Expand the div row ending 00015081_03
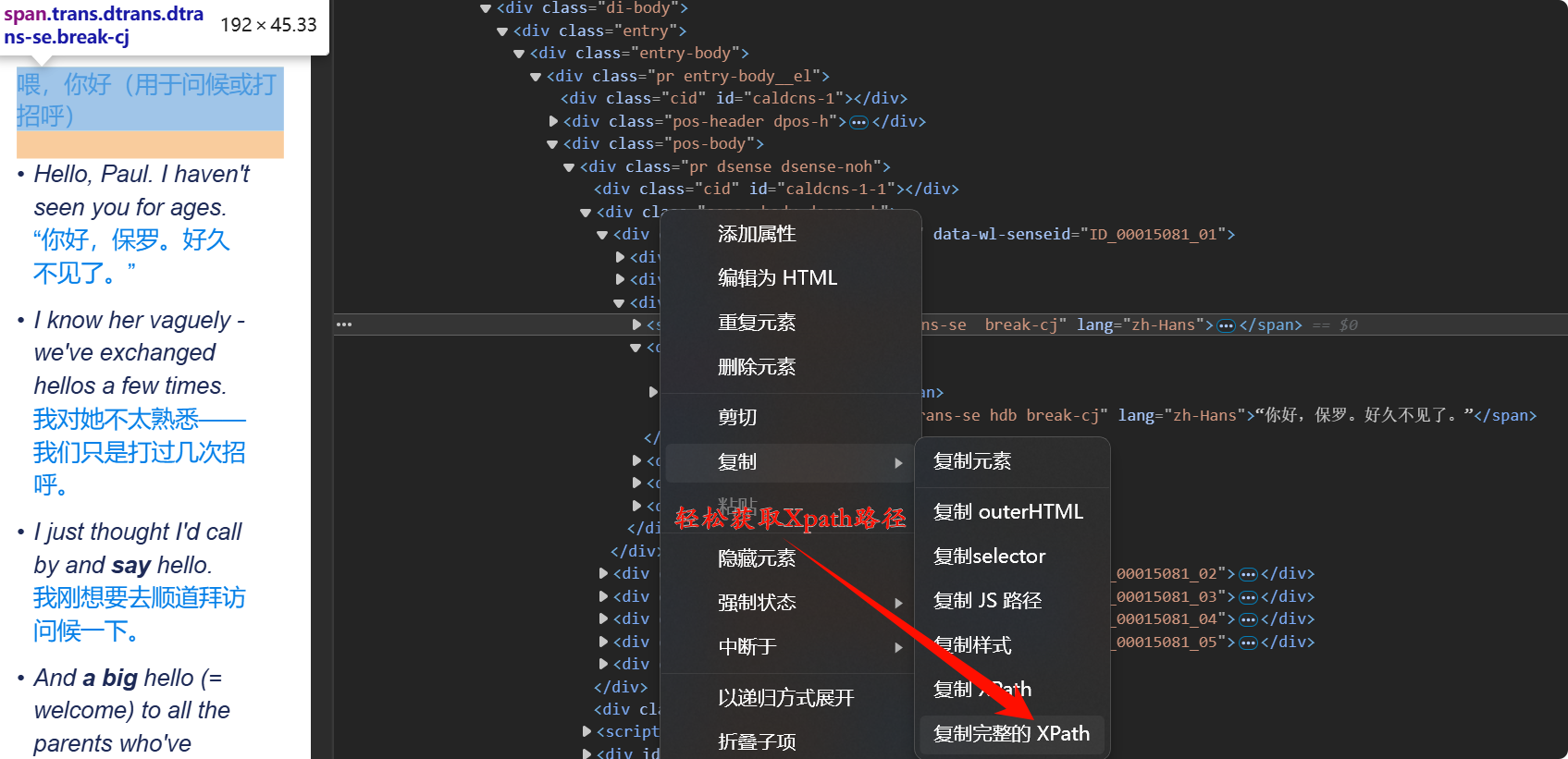This screenshot has width=1568, height=759. pos(603,596)
